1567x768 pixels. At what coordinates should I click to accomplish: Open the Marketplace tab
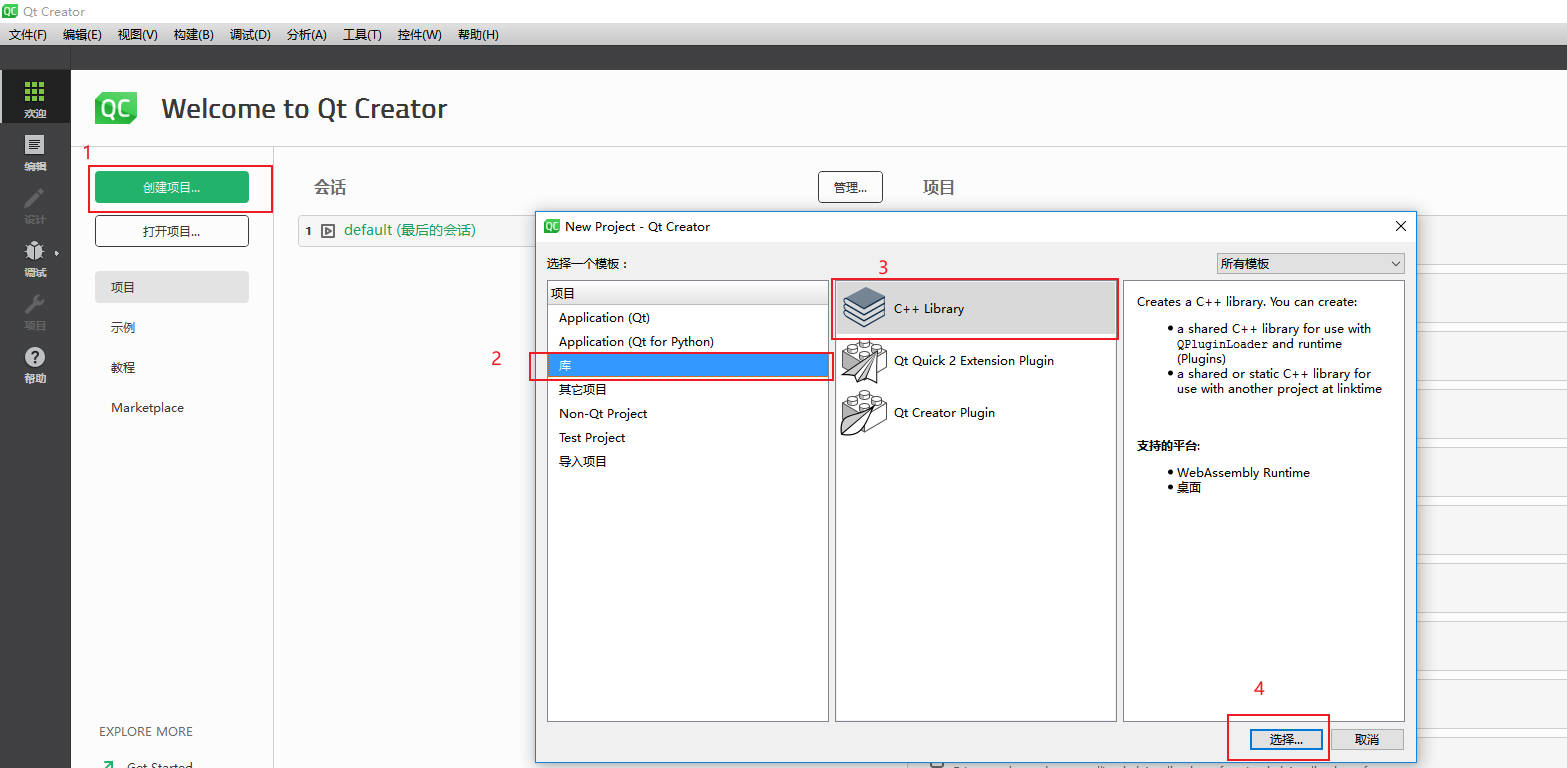point(172,407)
